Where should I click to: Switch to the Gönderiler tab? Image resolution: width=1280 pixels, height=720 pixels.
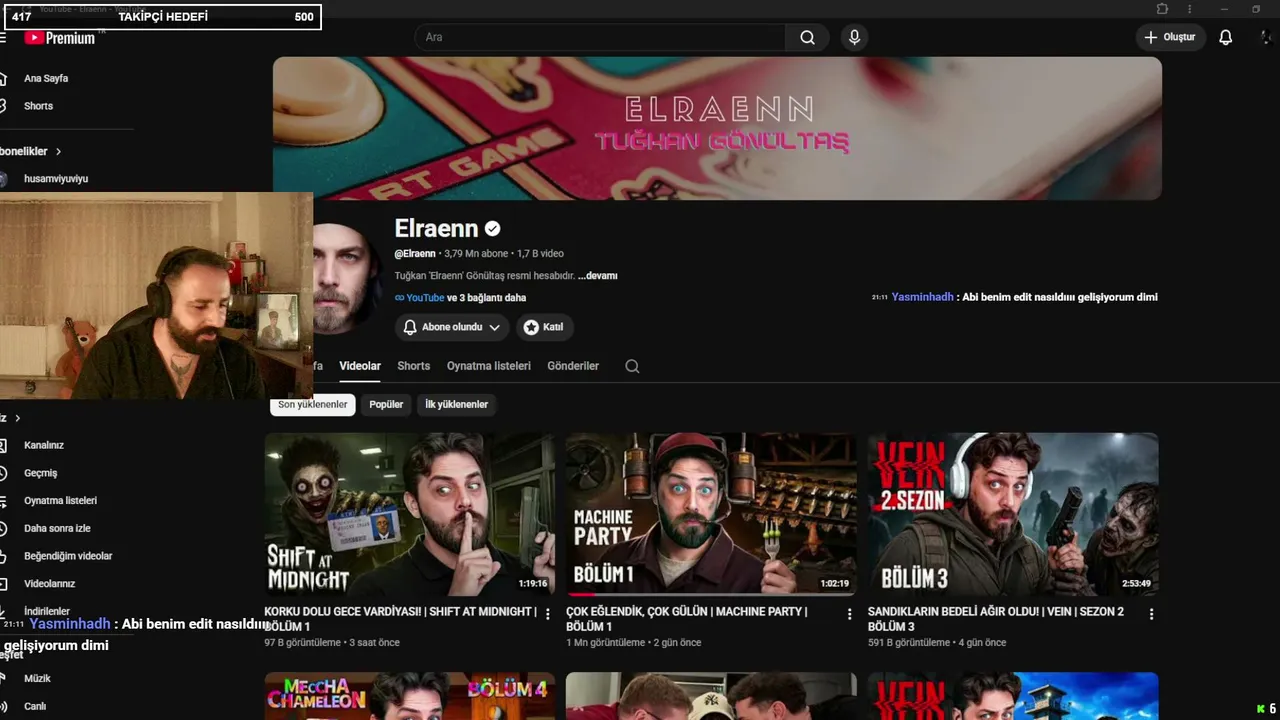point(573,366)
